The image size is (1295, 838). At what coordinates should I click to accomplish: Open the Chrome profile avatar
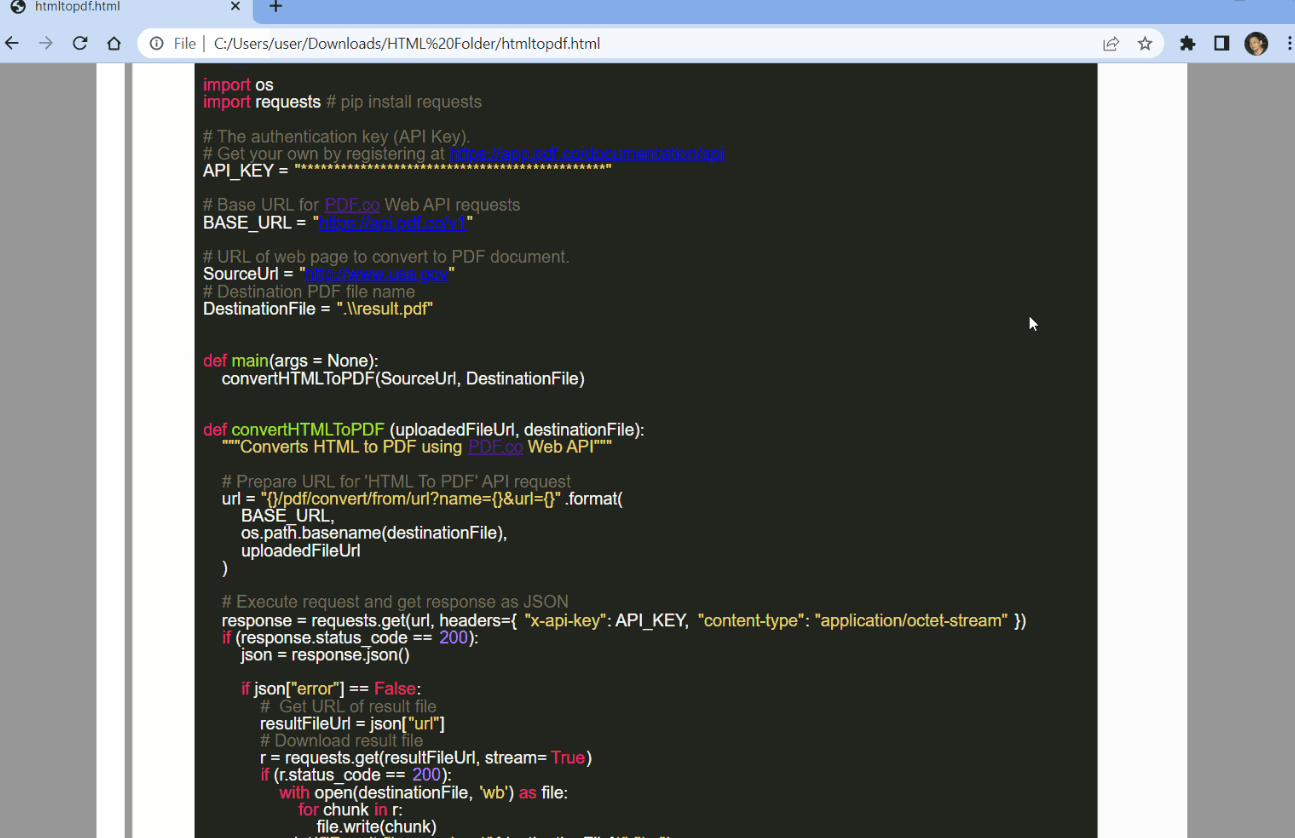[1256, 43]
